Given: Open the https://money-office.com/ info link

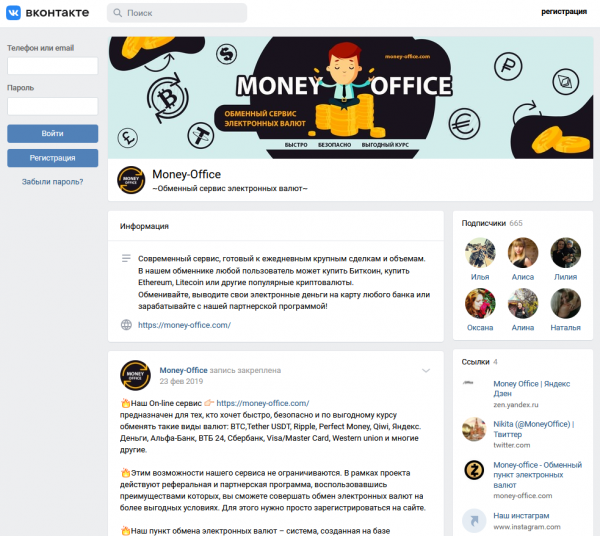Looking at the screenshot, I should click(184, 325).
